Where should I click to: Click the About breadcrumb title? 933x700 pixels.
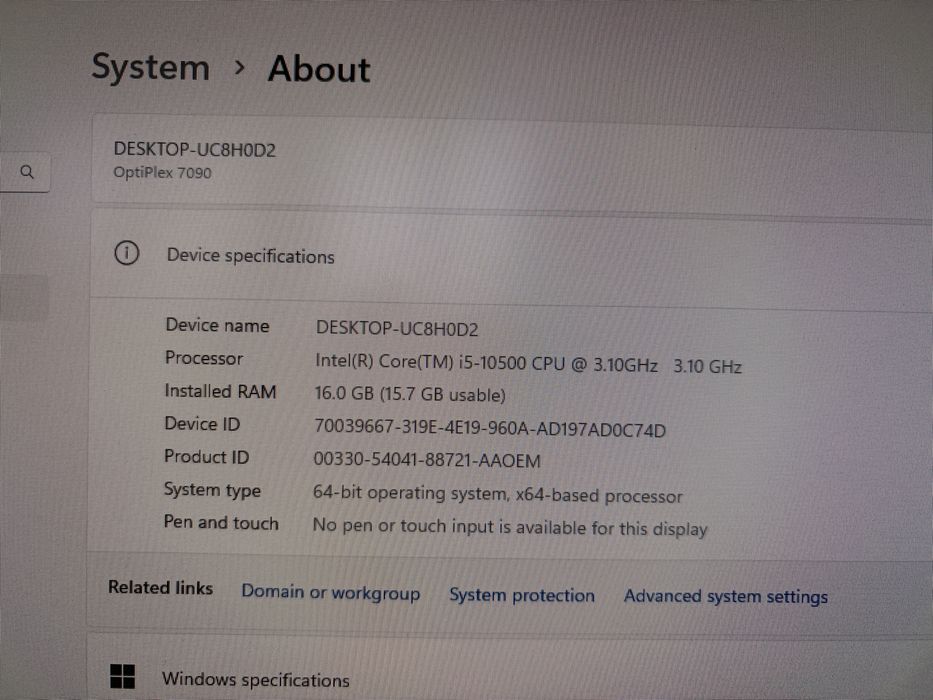pos(319,69)
